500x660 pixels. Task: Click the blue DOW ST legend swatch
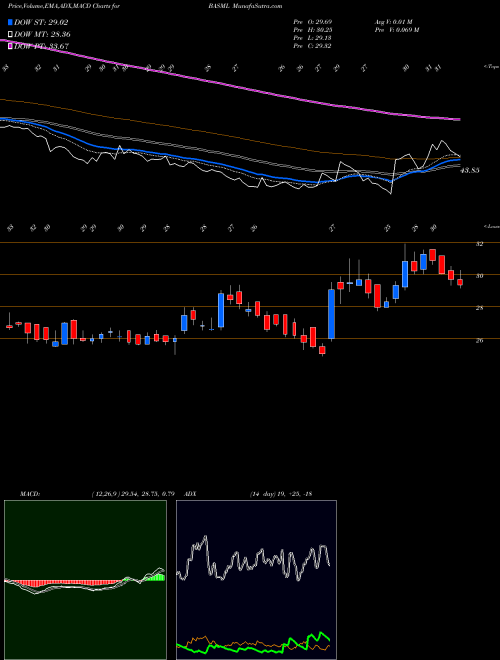[x=10, y=22]
